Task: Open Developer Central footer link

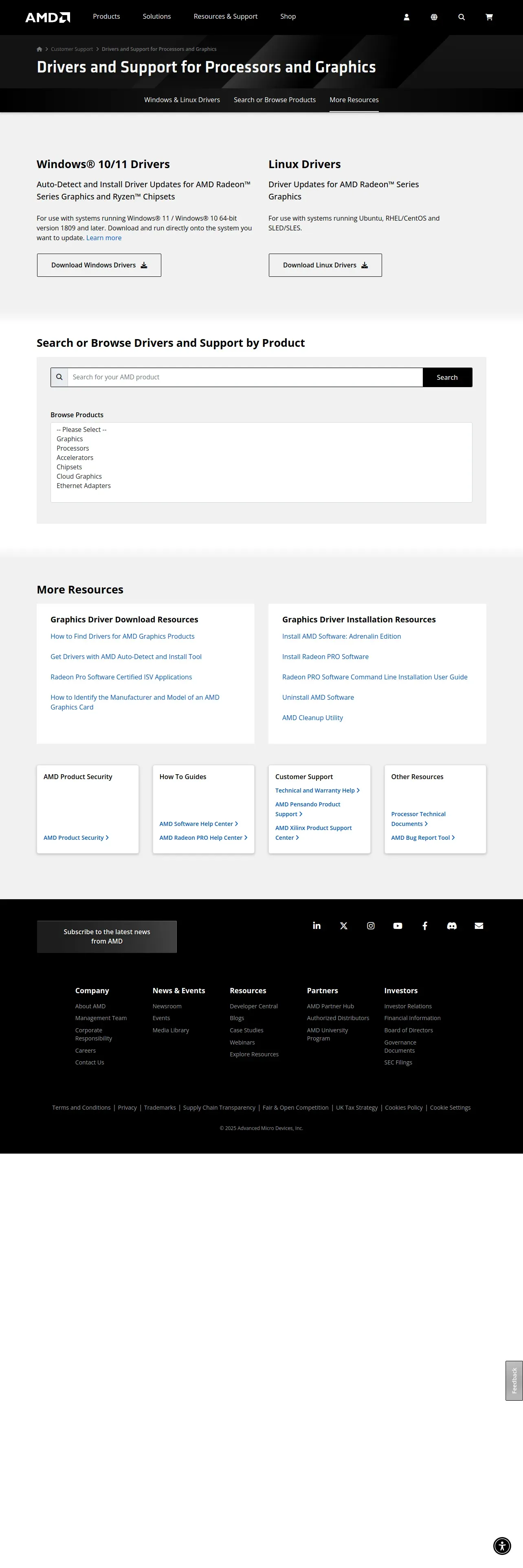Action: [254, 1006]
